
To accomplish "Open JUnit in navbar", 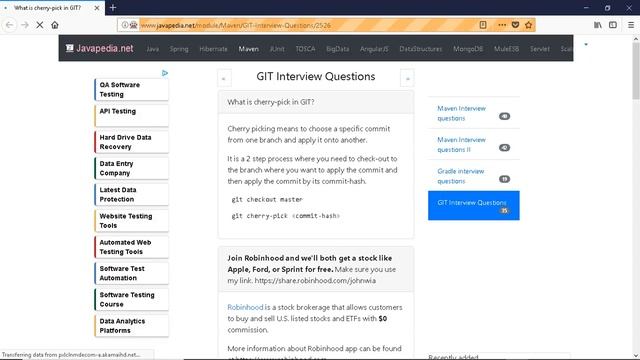I will [277, 49].
